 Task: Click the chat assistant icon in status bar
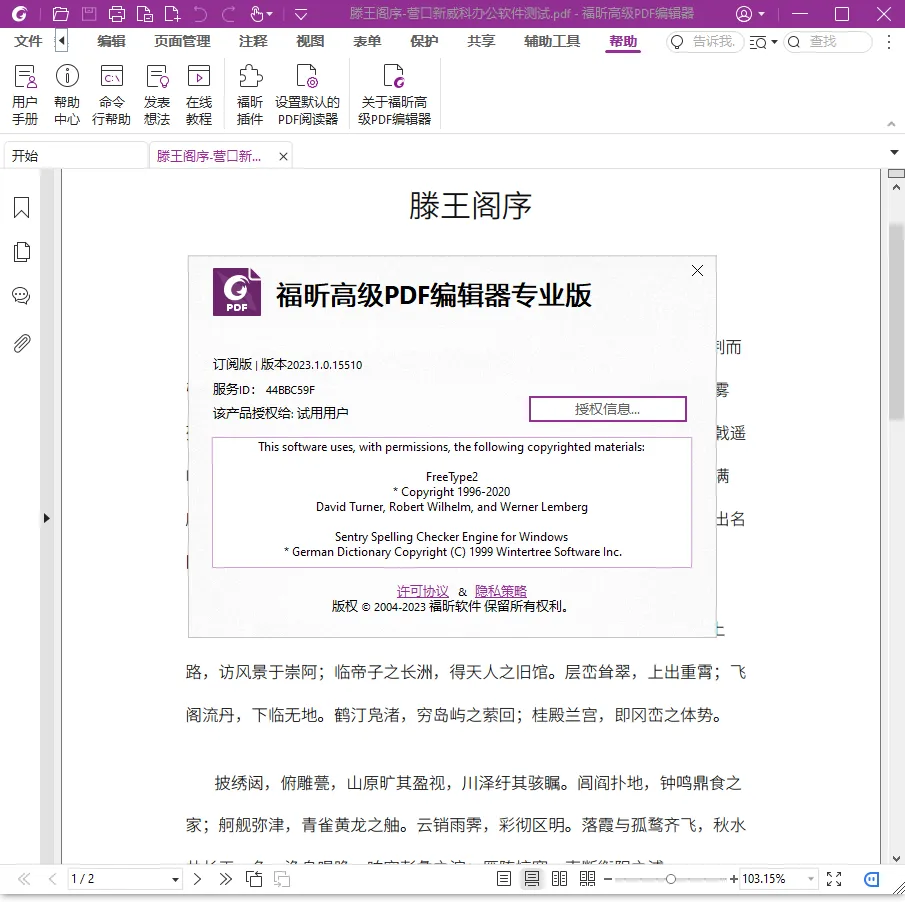872,879
